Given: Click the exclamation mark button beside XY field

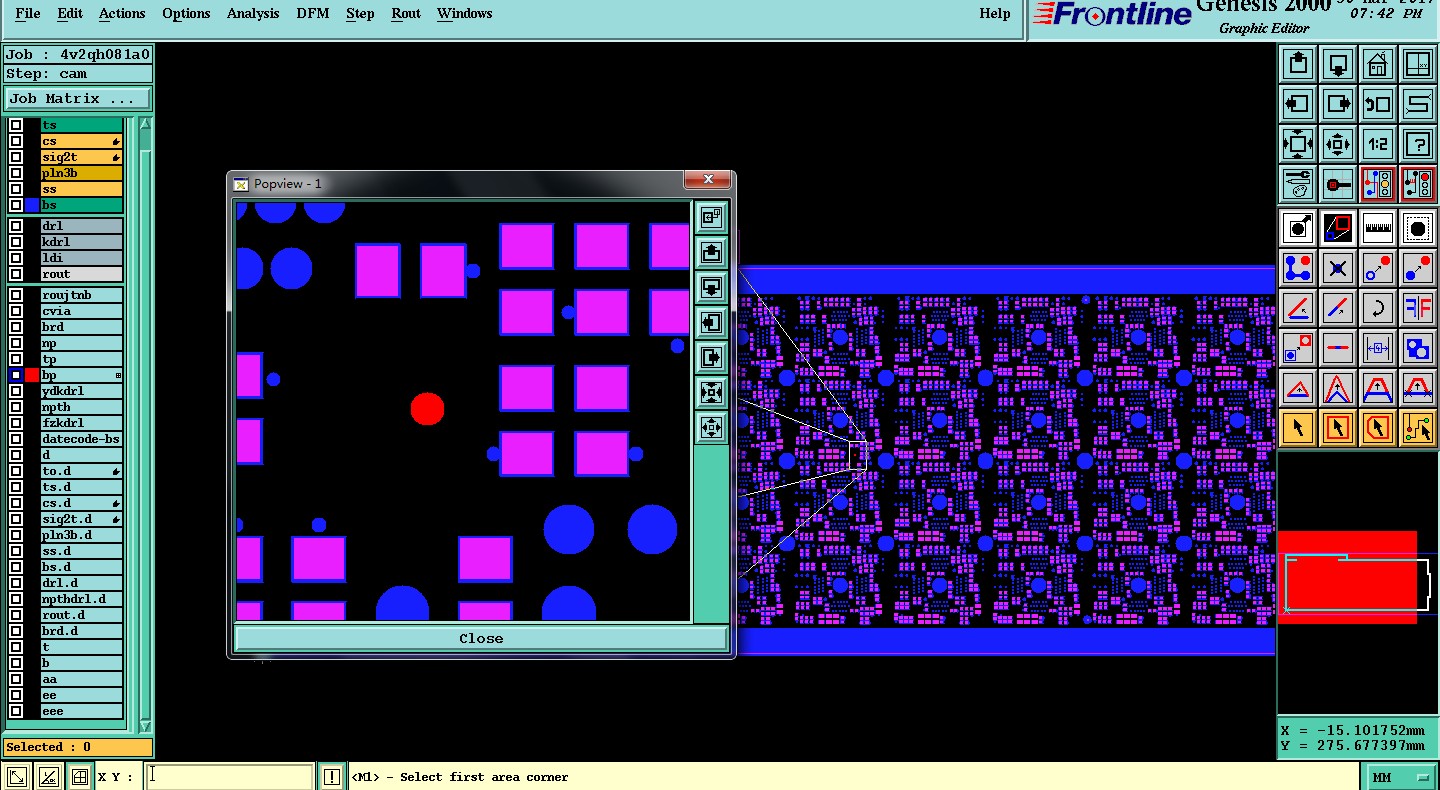Looking at the screenshot, I should click(x=332, y=776).
